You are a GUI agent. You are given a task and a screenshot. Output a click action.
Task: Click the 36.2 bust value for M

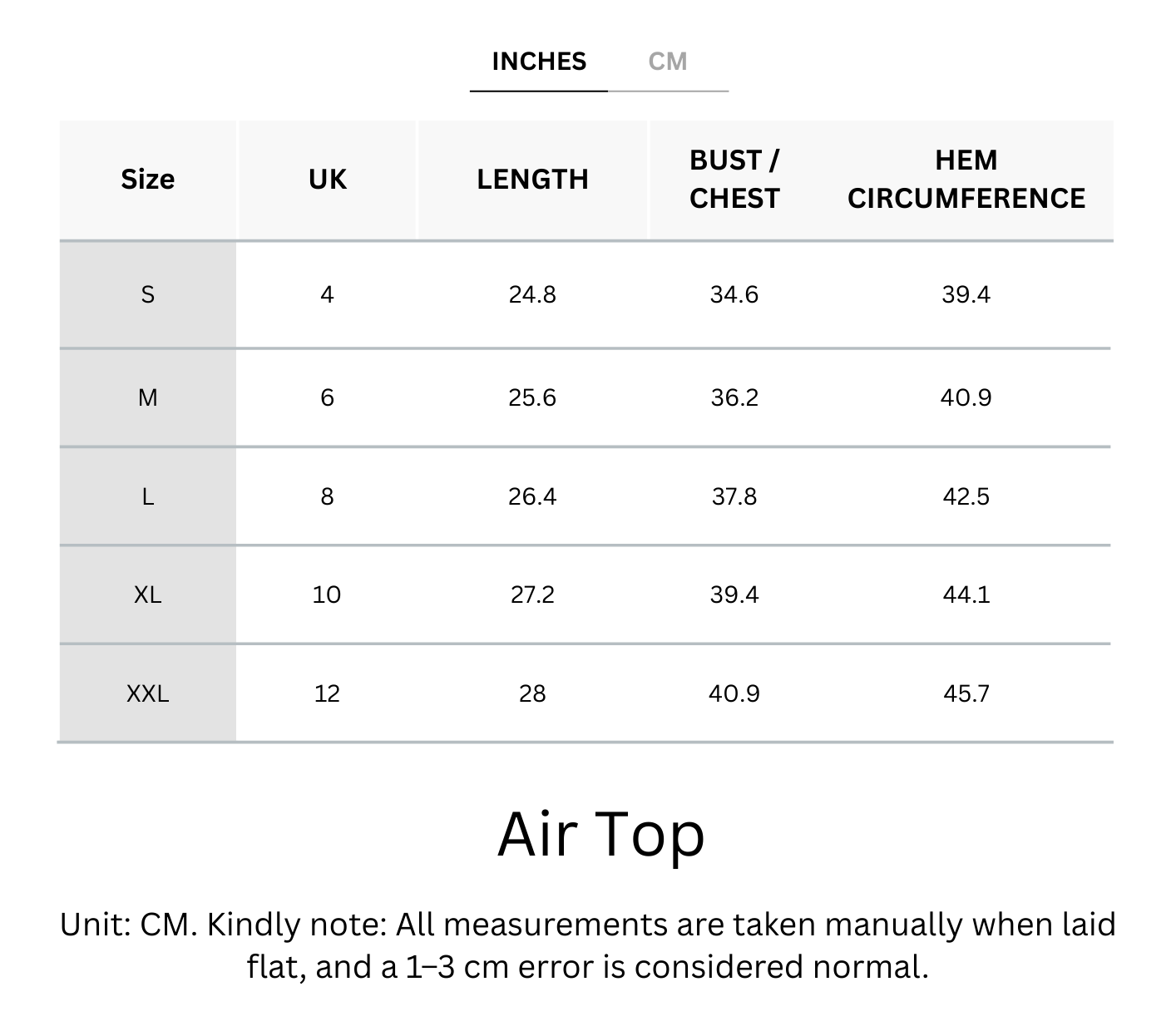point(734,398)
